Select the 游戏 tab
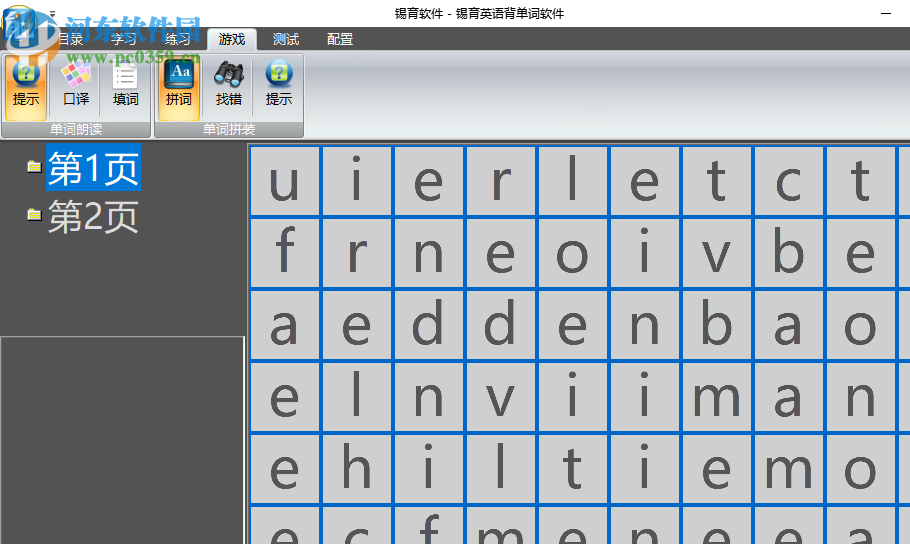Image resolution: width=910 pixels, height=544 pixels. pyautogui.click(x=232, y=39)
